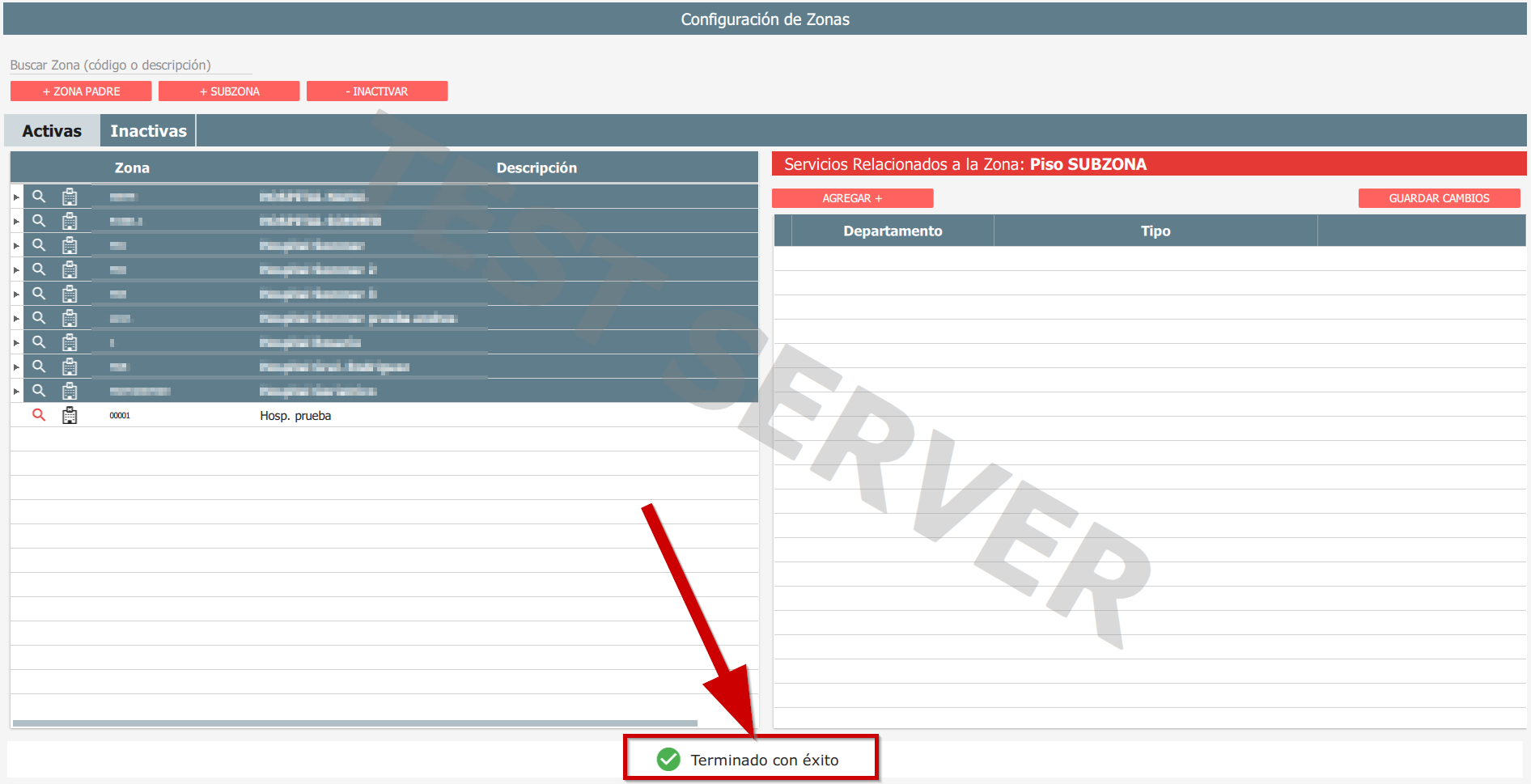Click the magnifier icon in the first zone row
1531x784 pixels.
point(38,197)
